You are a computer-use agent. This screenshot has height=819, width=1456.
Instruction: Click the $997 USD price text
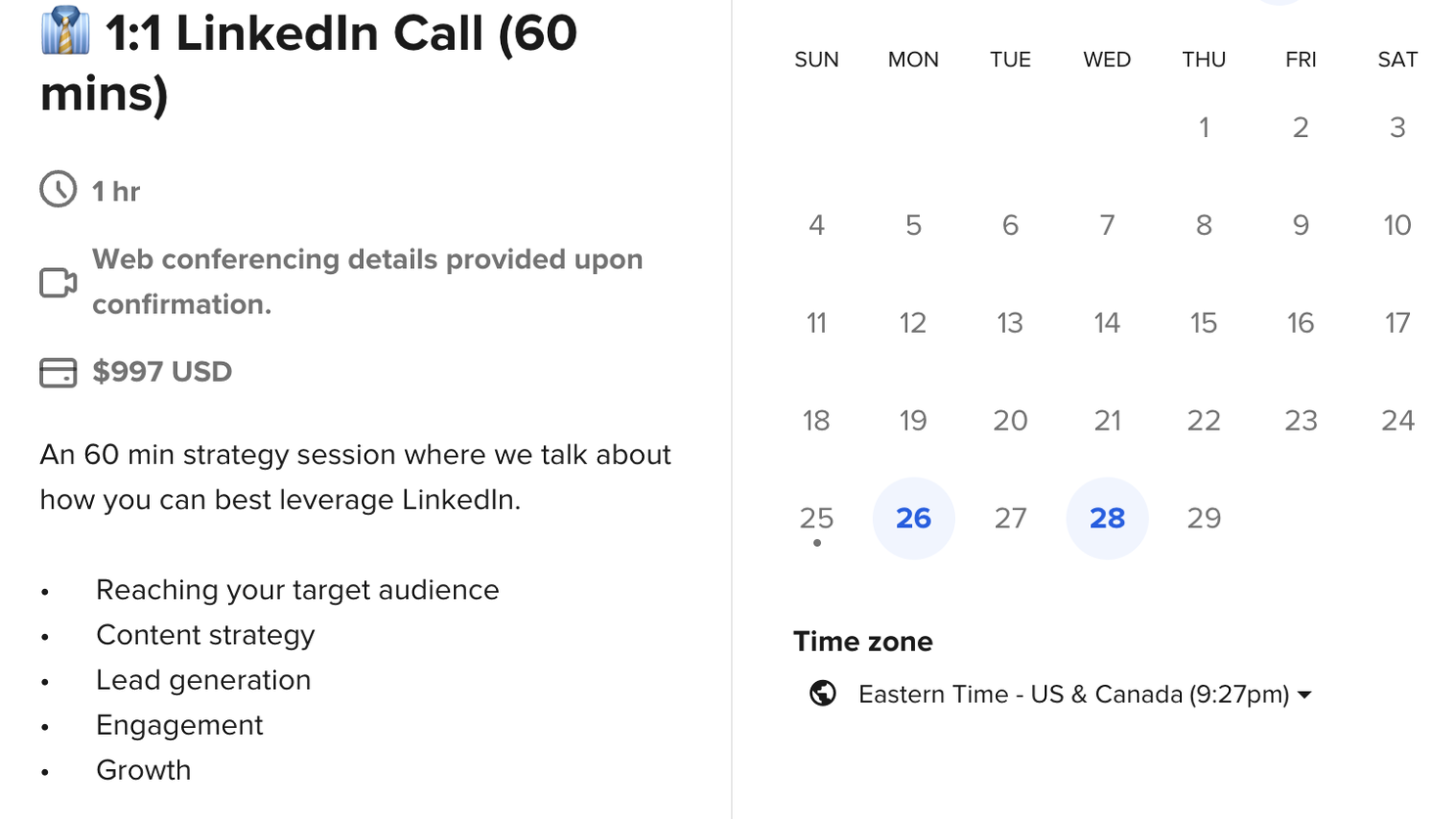pos(161,372)
